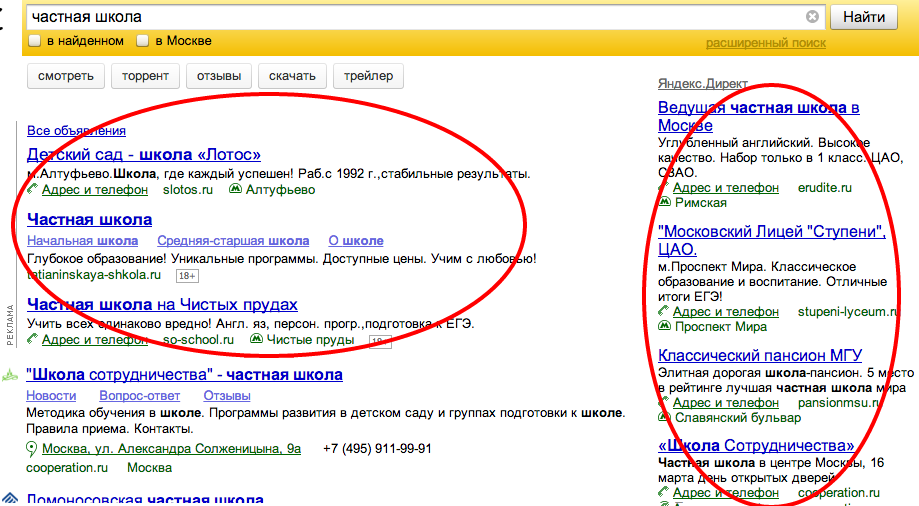Image resolution: width=919 pixels, height=506 pixels.
Task: Click the favicon beside Ломоносовская частная школа
Action: [10, 500]
